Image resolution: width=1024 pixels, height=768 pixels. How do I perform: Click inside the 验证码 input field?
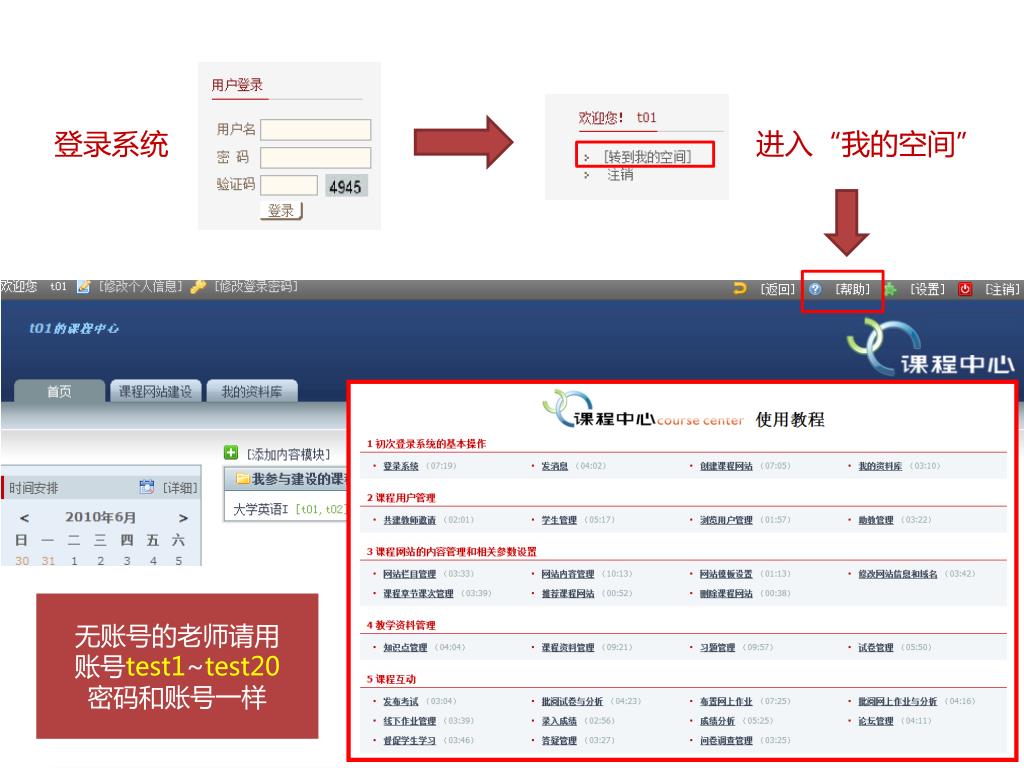[289, 185]
